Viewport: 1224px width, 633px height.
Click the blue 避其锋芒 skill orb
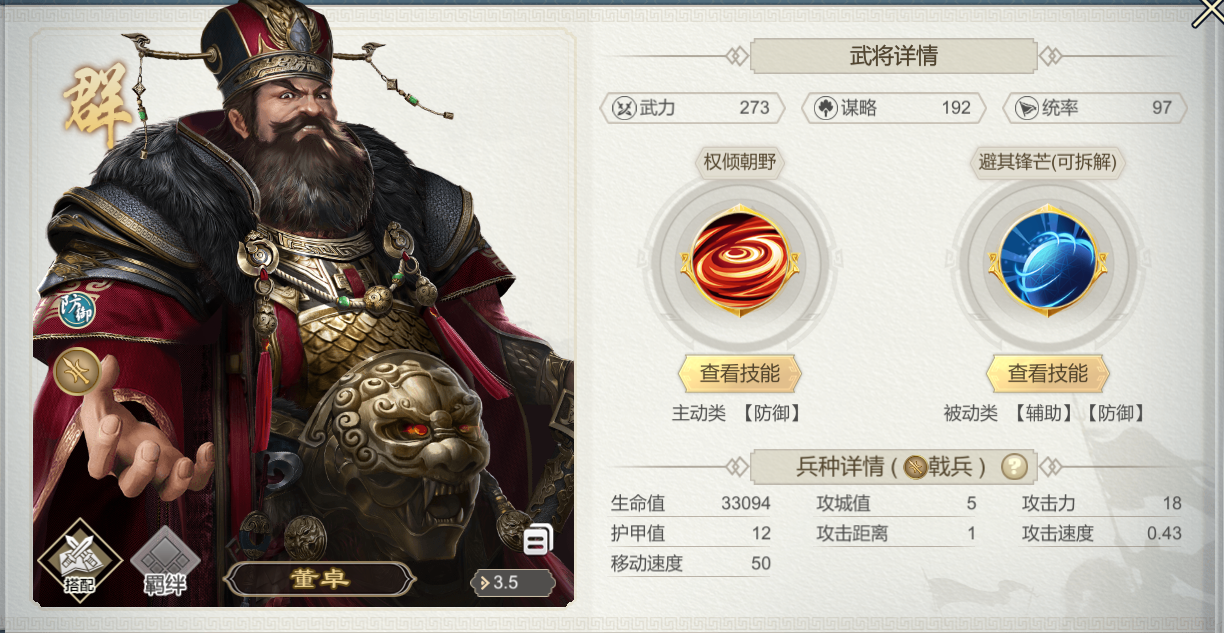tap(1047, 261)
